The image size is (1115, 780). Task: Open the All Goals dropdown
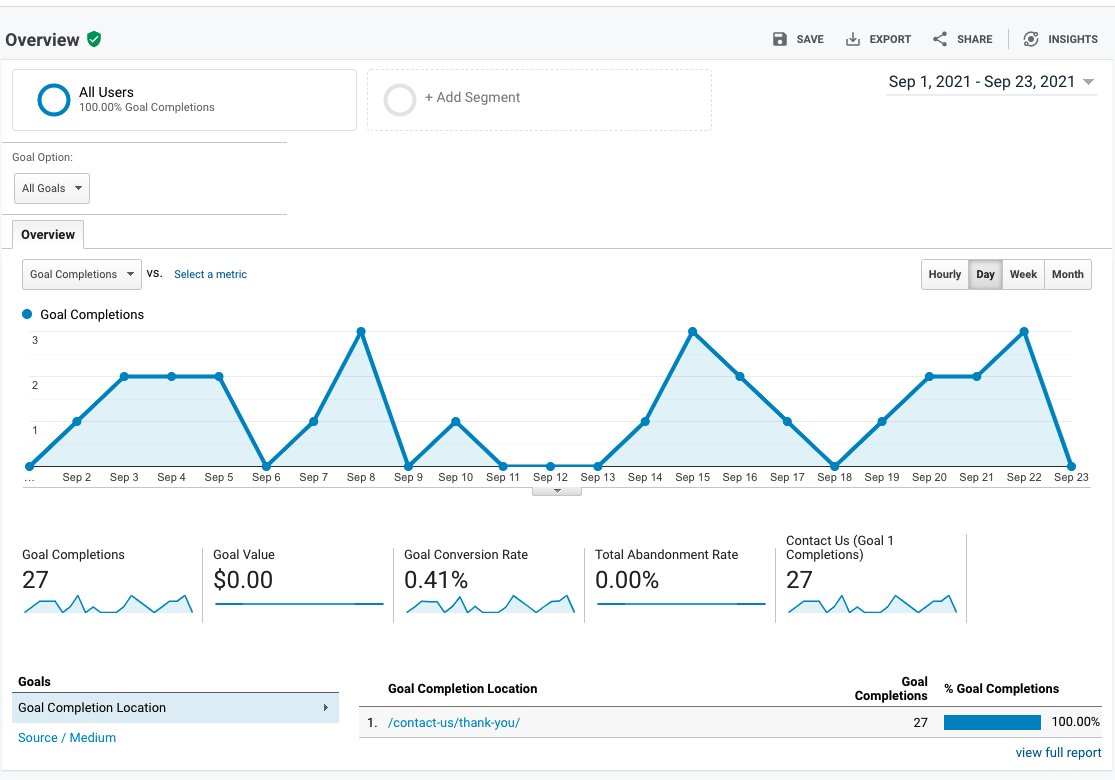tap(51, 188)
